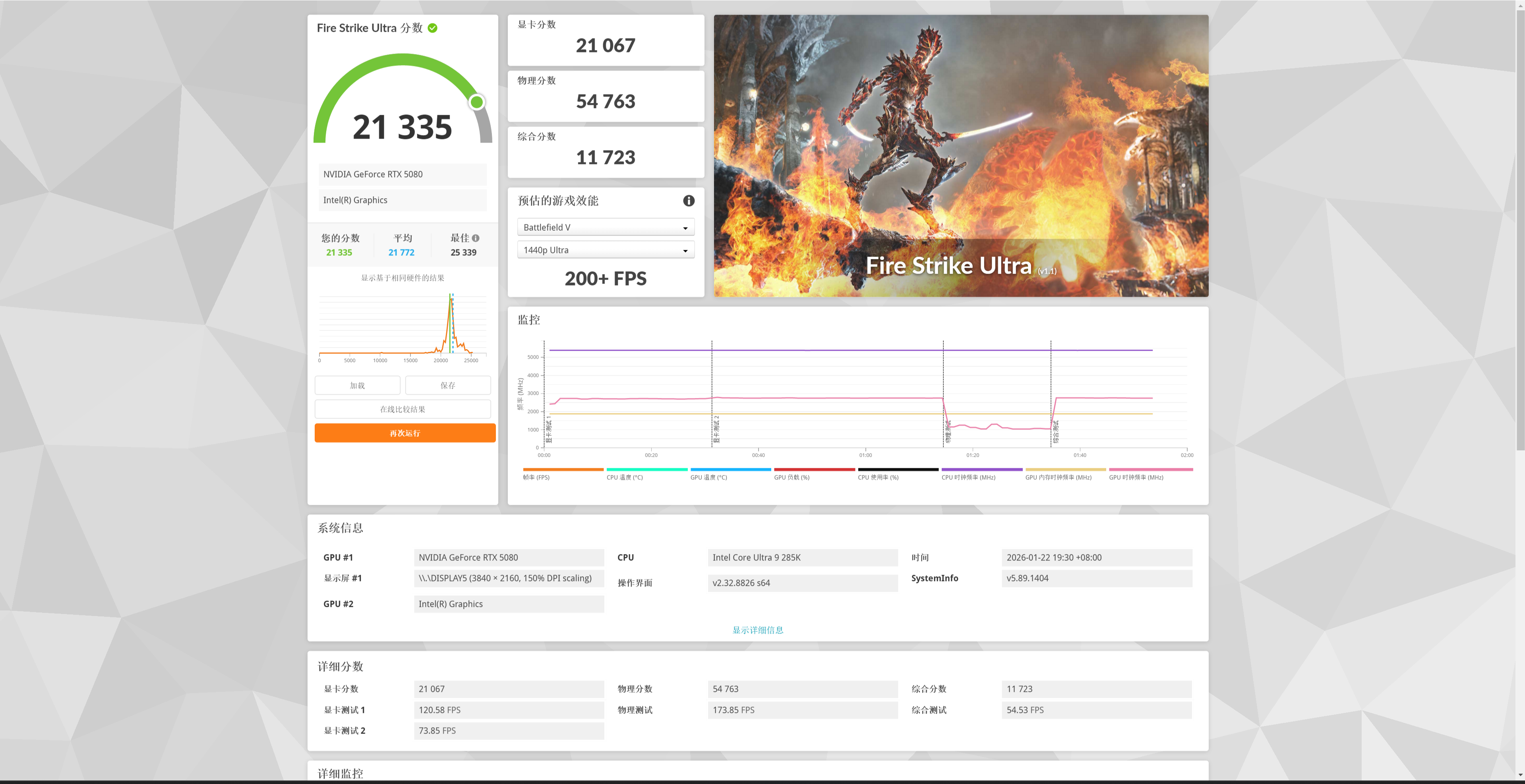Click the green validation checkmark icon
Image resolution: width=1525 pixels, height=784 pixels.
[x=433, y=28]
